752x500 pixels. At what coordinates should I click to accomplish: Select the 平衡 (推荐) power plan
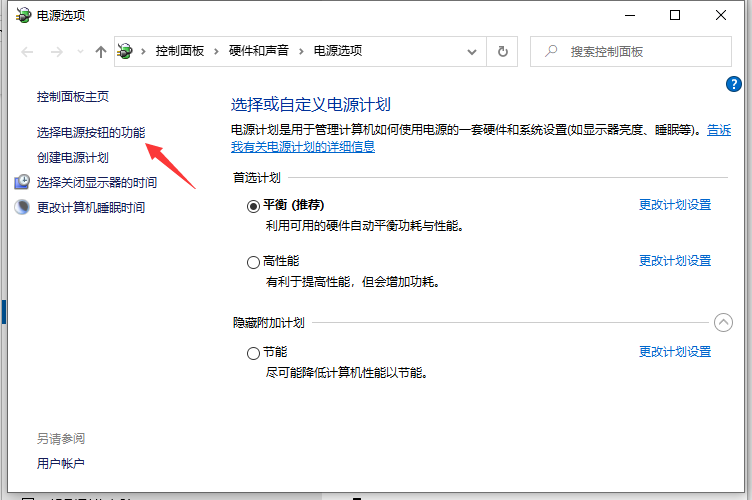click(253, 207)
